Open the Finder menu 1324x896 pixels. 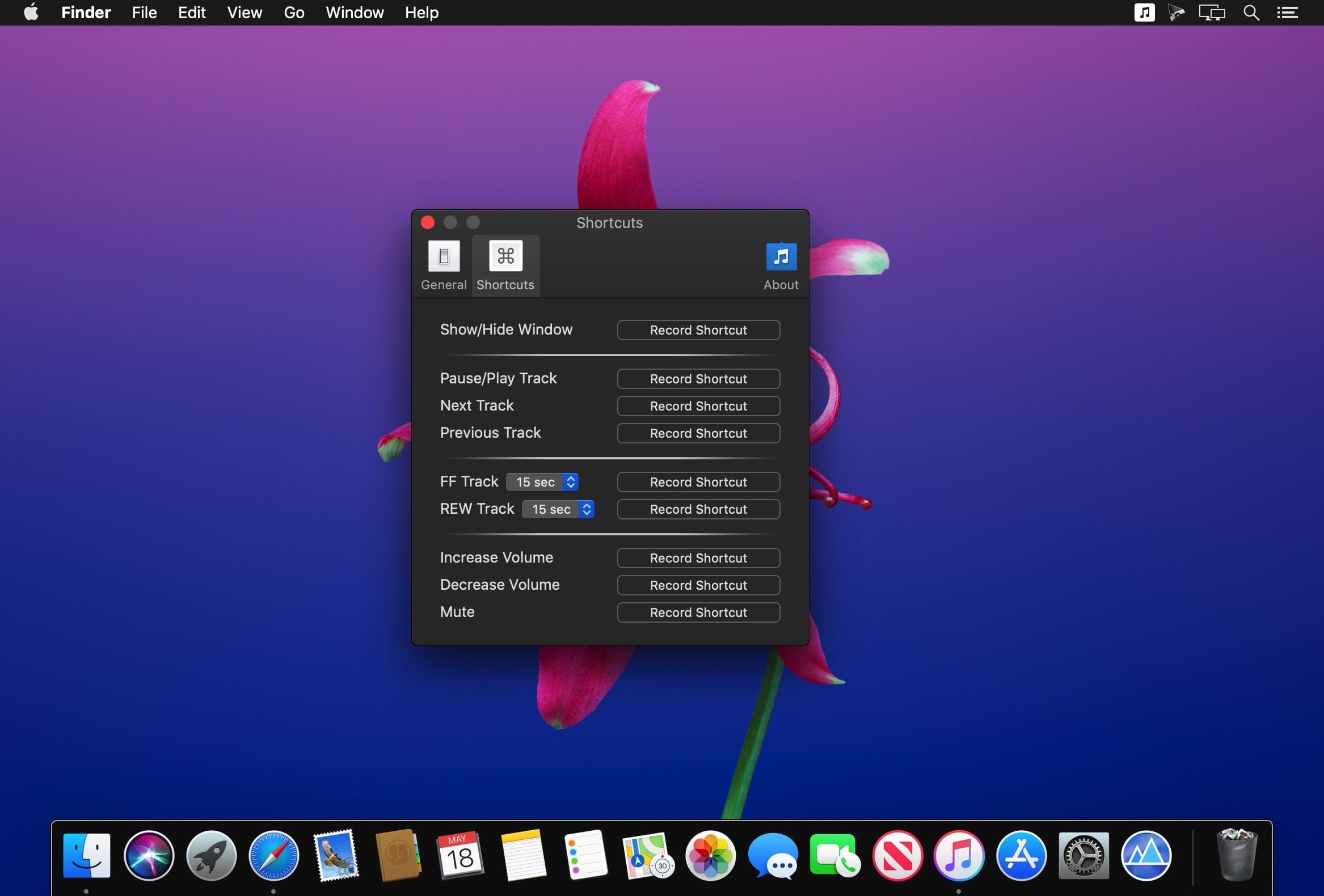[86, 12]
